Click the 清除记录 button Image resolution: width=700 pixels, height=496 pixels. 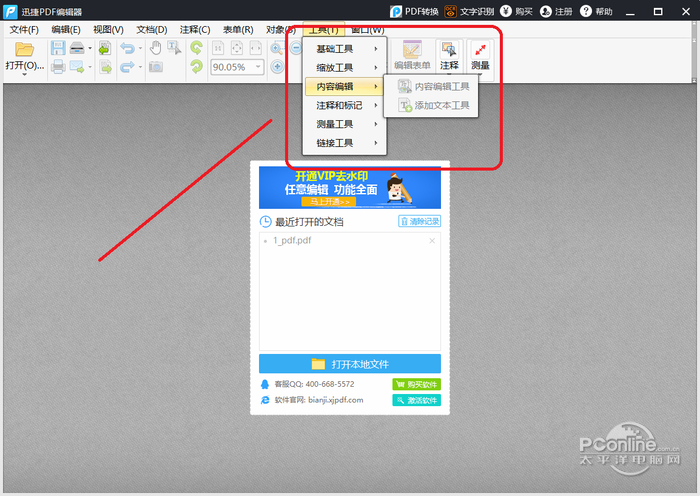tap(419, 221)
